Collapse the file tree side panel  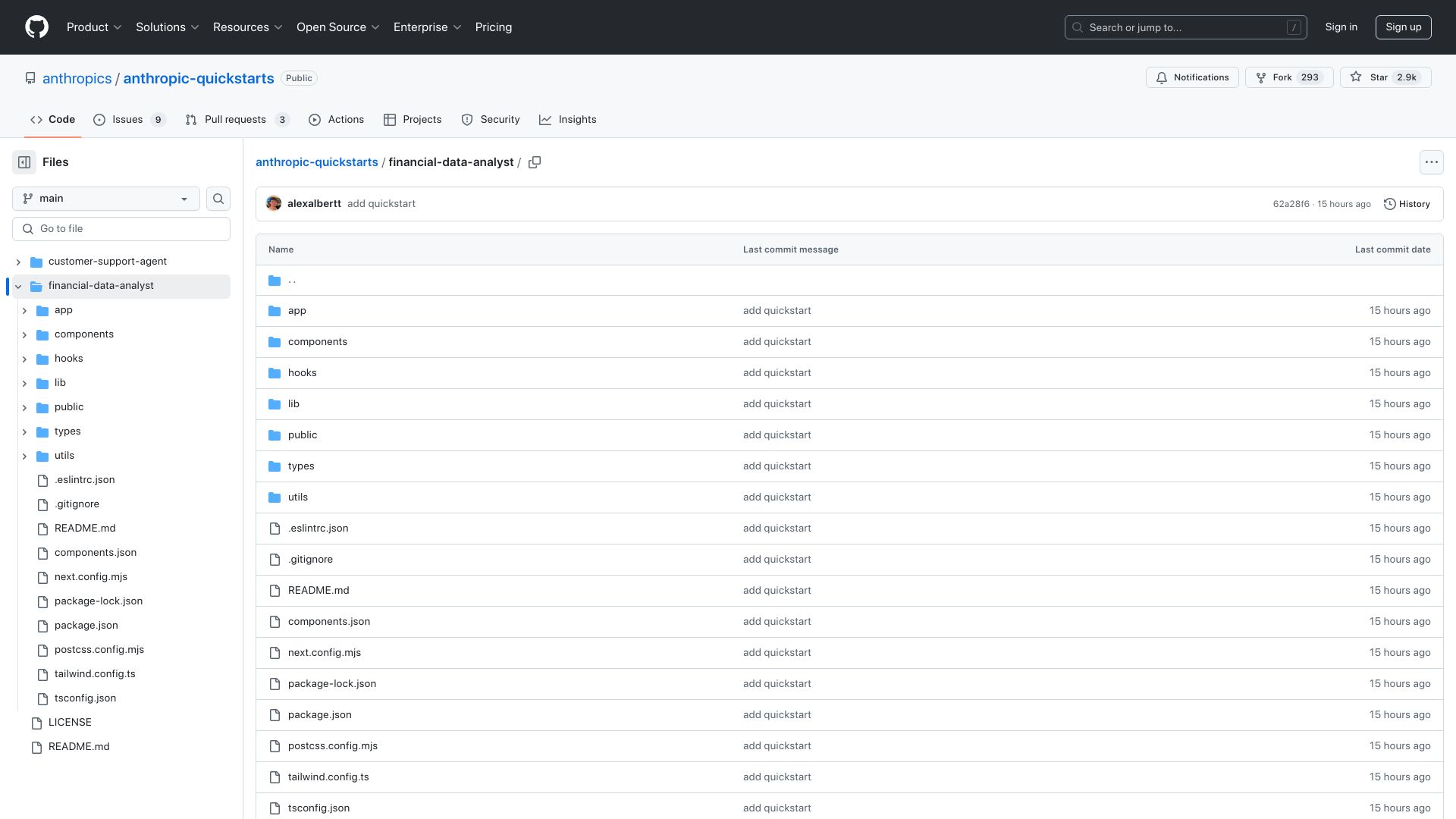tap(24, 162)
